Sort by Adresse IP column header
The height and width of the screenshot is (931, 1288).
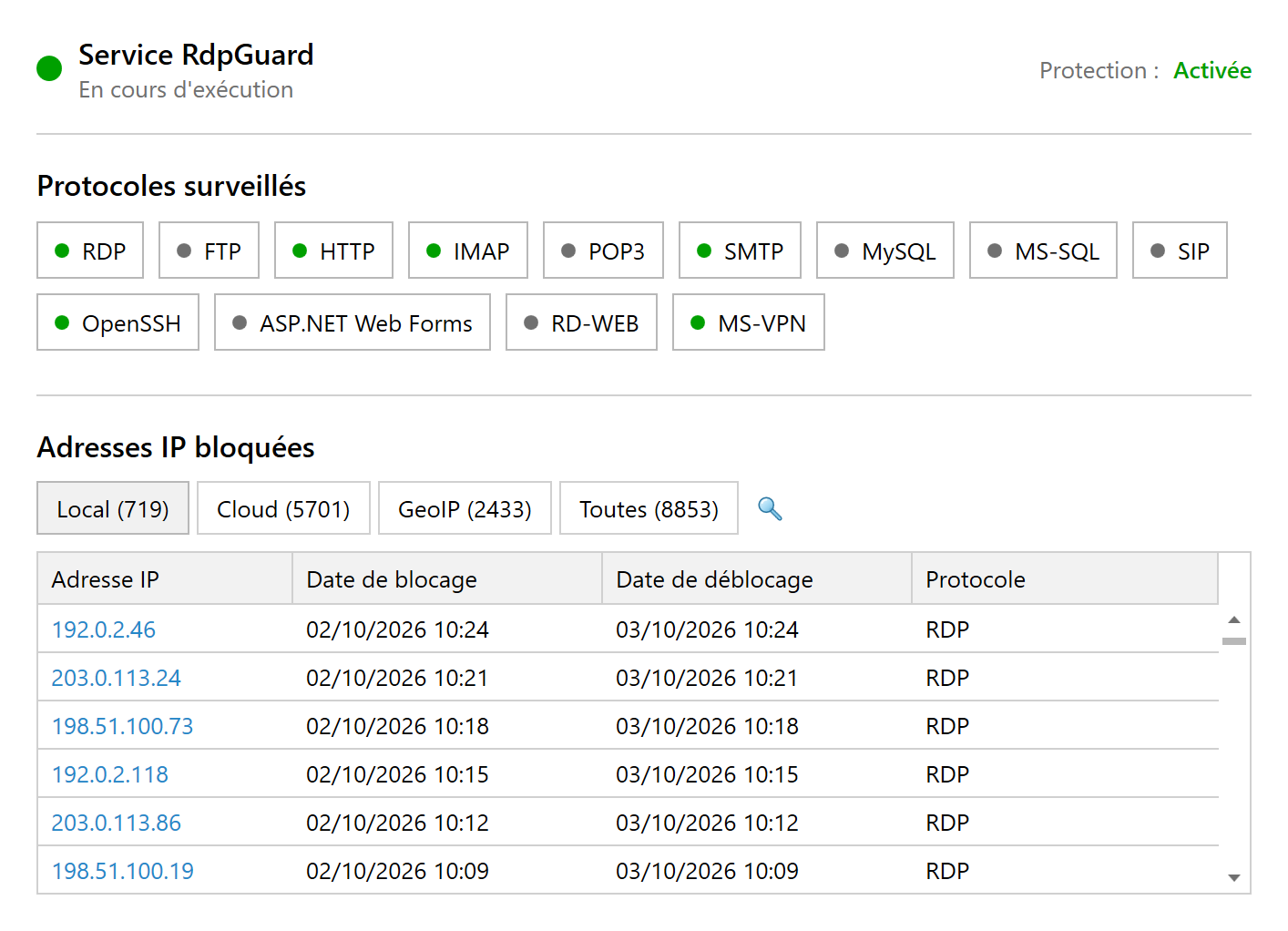pyautogui.click(x=165, y=578)
